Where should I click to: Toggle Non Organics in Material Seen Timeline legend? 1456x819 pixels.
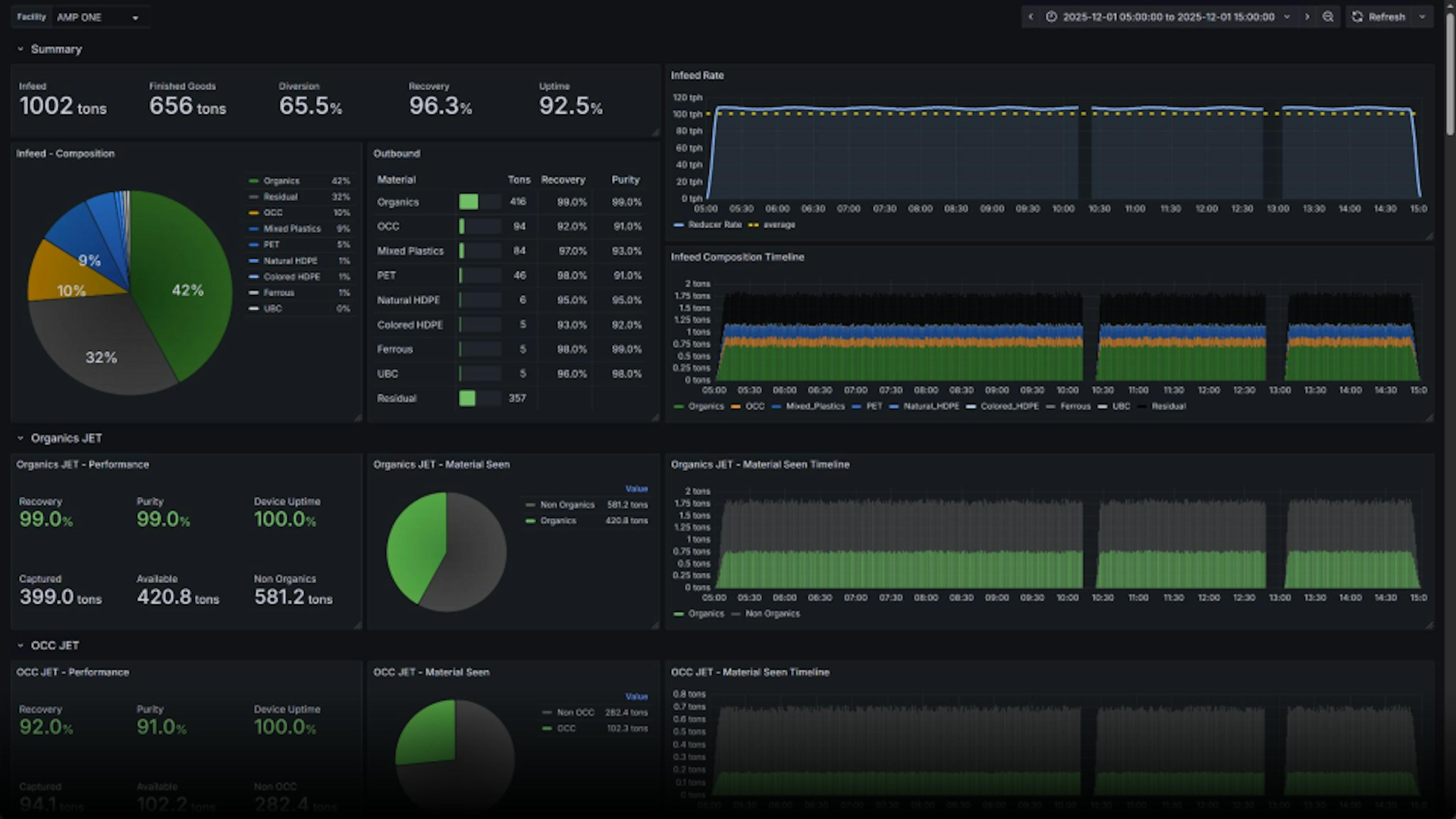tap(772, 614)
